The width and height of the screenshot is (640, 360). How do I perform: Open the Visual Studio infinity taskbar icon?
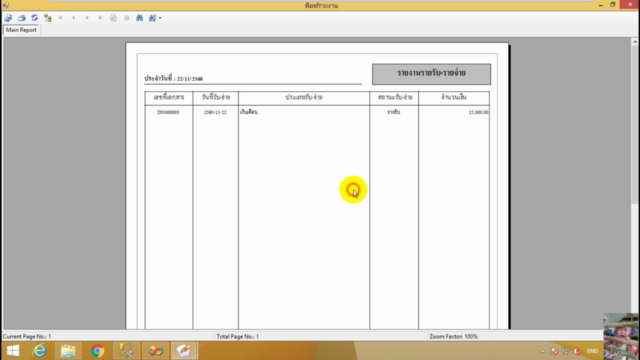tap(155, 351)
